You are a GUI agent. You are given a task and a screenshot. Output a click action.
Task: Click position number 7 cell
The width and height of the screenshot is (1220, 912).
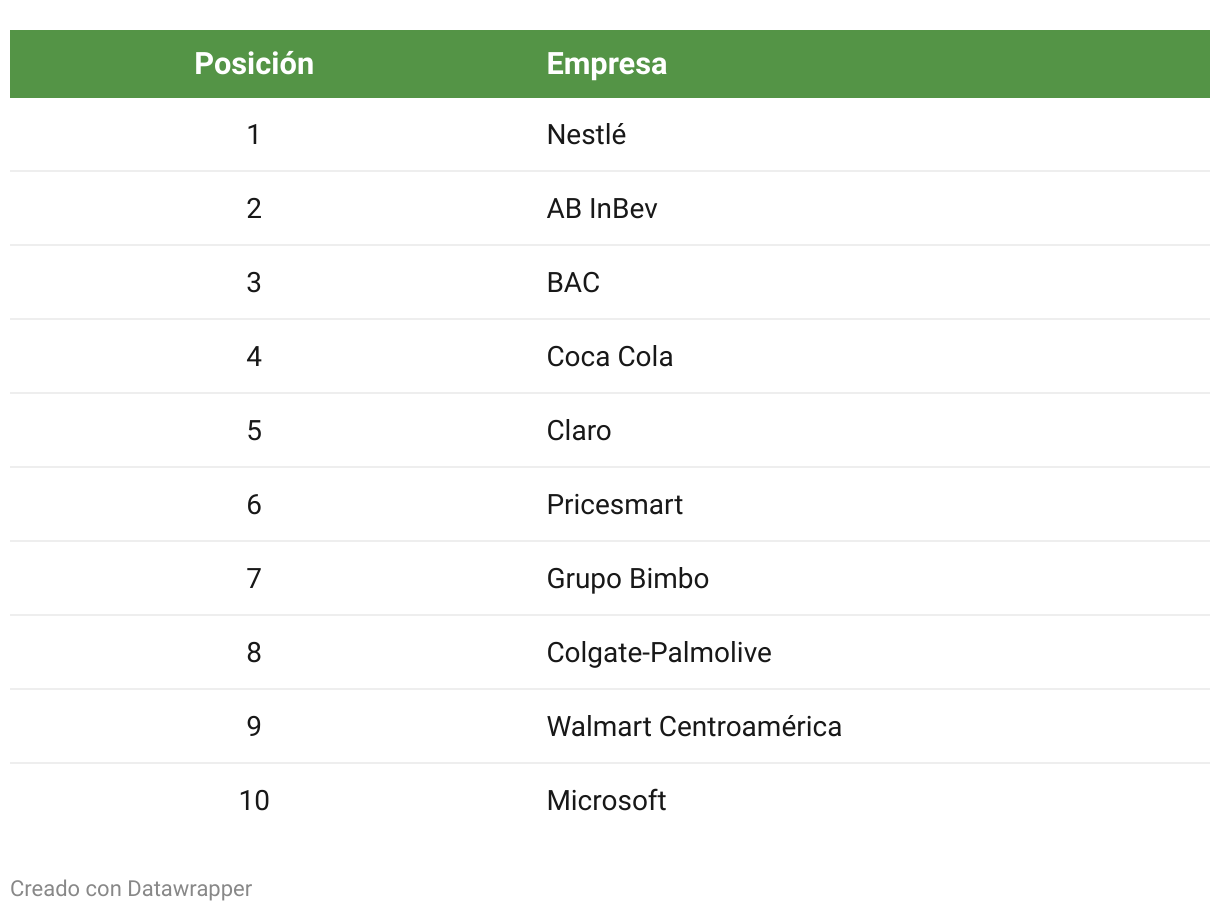point(254,579)
